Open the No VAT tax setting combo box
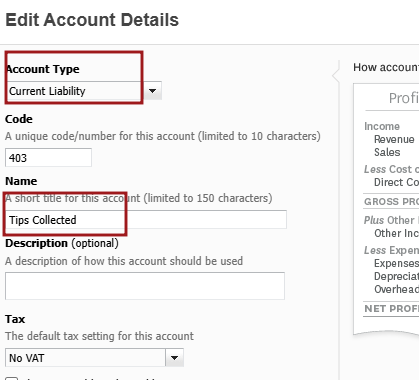419x380 pixels. (94, 358)
